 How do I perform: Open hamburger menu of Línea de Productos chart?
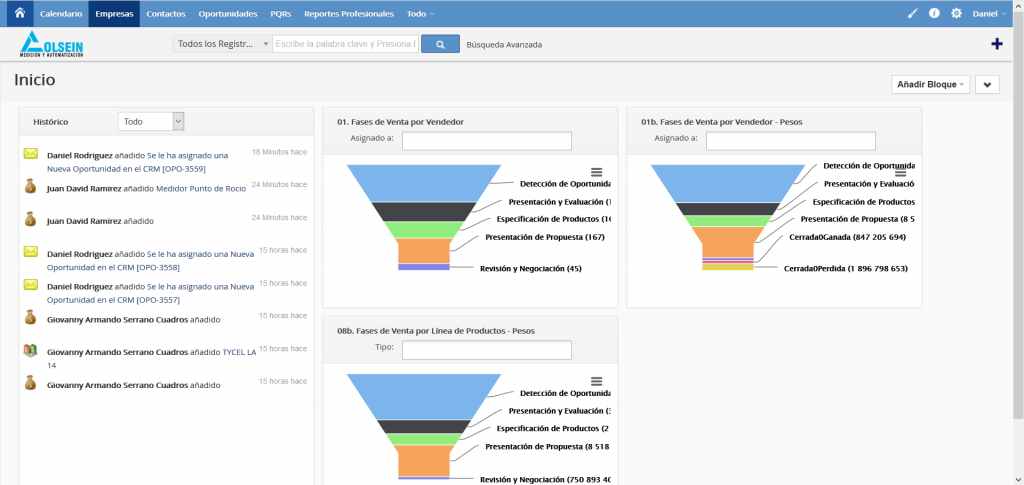596,381
